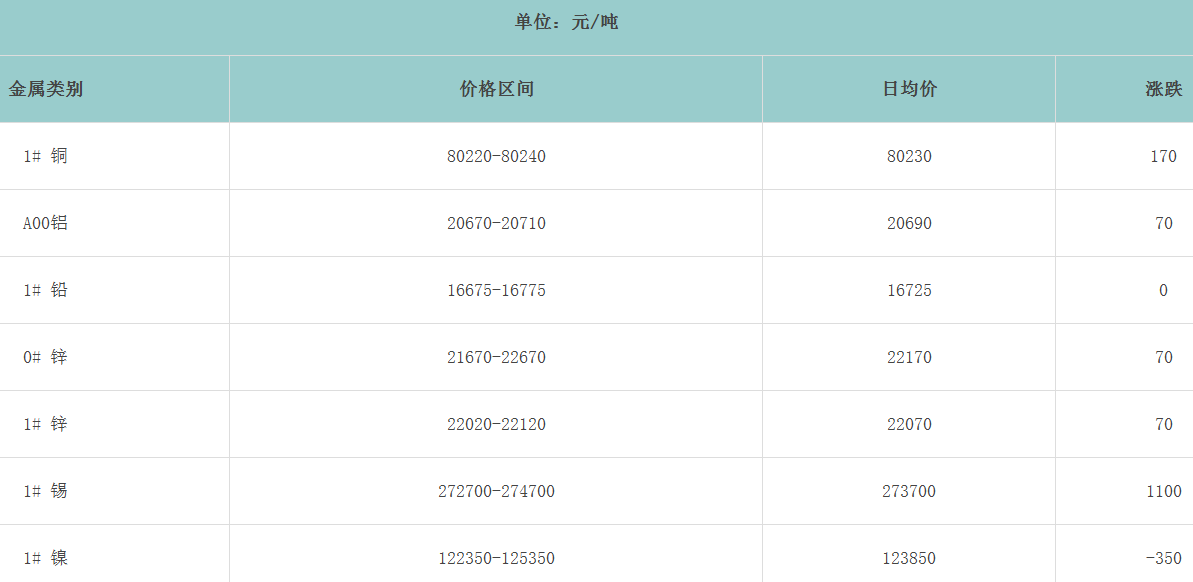Click the 涨跌 column header
This screenshot has width=1193, height=582.
coord(1163,89)
